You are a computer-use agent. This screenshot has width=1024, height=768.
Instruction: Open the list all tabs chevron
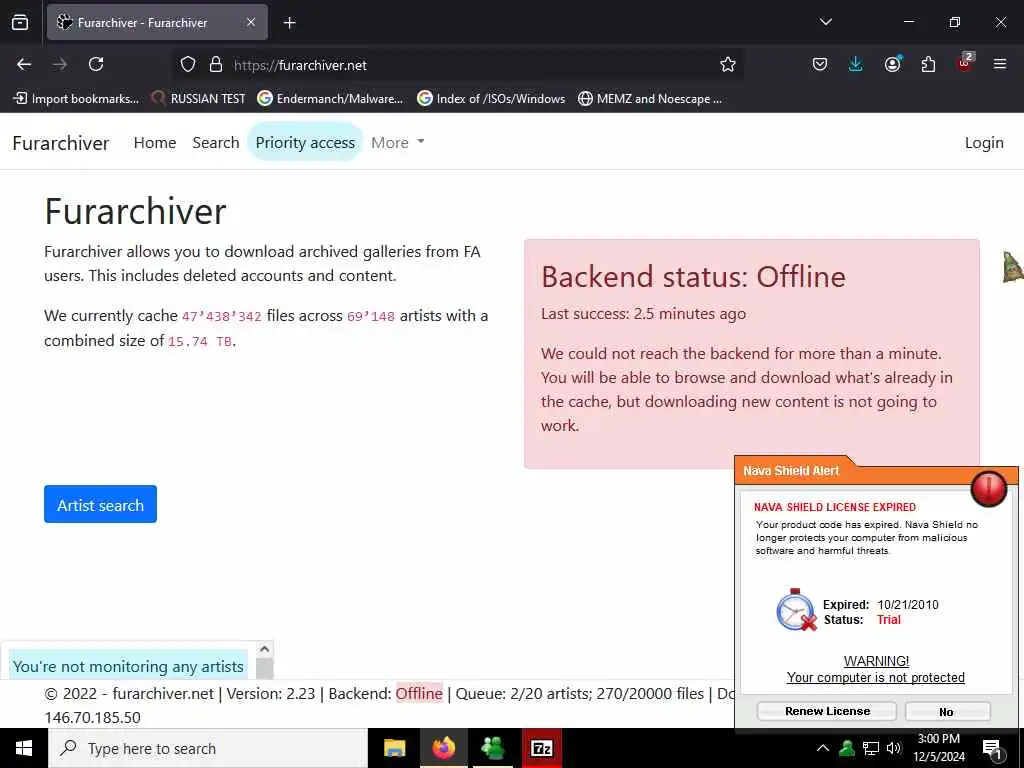click(826, 22)
